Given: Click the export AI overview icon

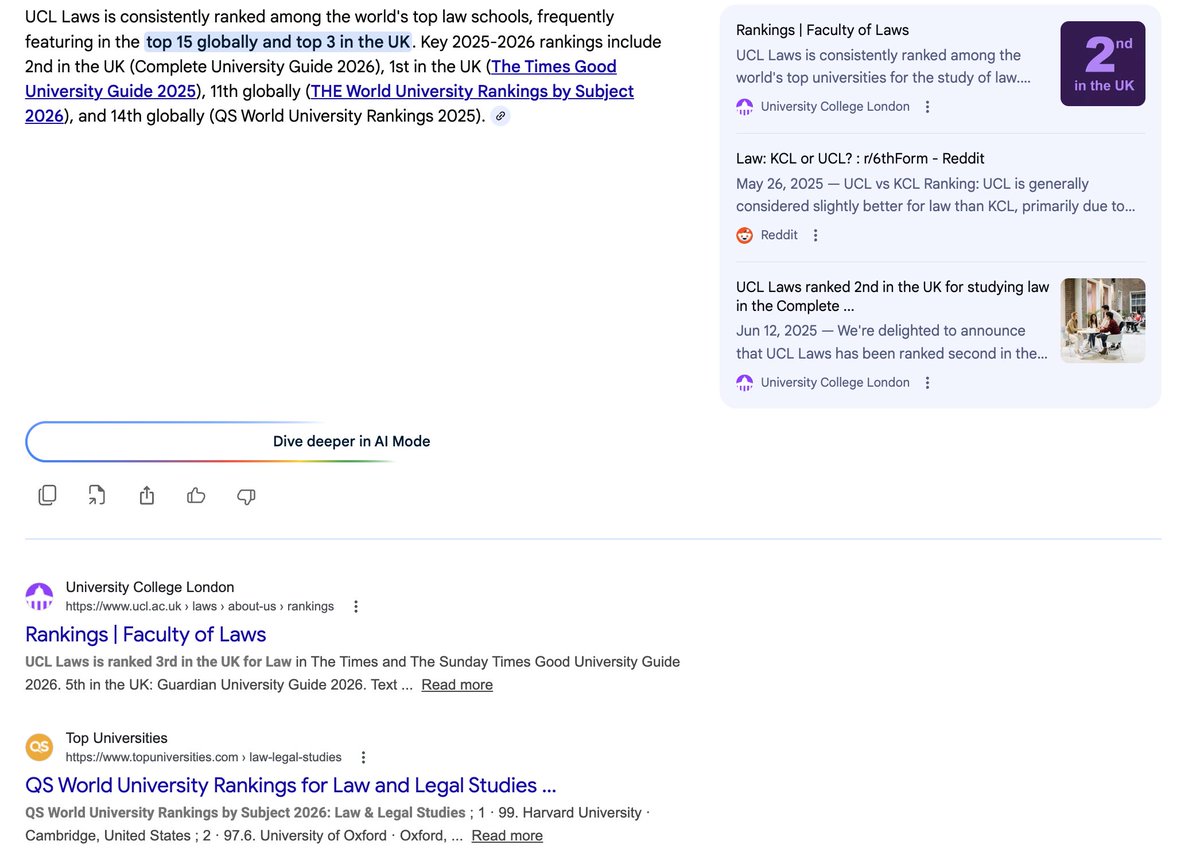Looking at the screenshot, I should [x=97, y=495].
